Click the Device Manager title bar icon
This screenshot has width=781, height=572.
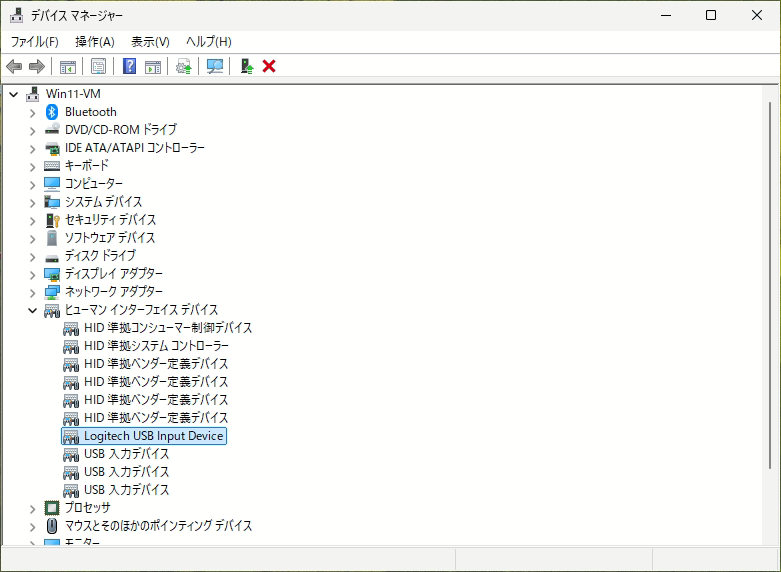16,15
